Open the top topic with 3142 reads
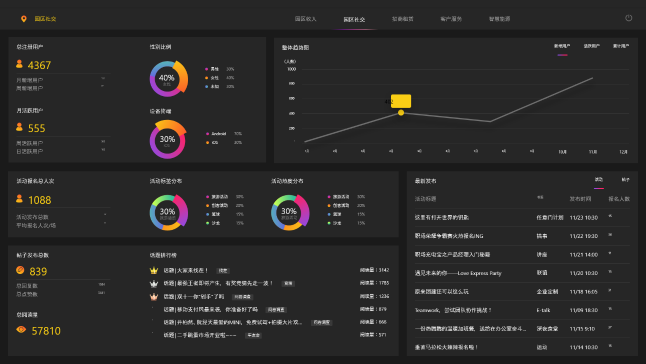Viewport: 646px width, 364px height. 269,271
